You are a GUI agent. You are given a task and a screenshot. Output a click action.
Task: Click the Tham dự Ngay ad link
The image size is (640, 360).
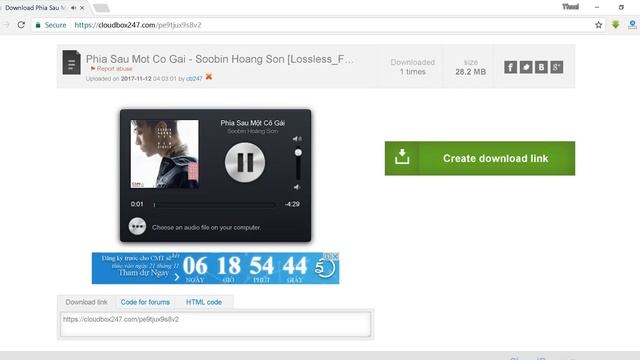(x=144, y=273)
